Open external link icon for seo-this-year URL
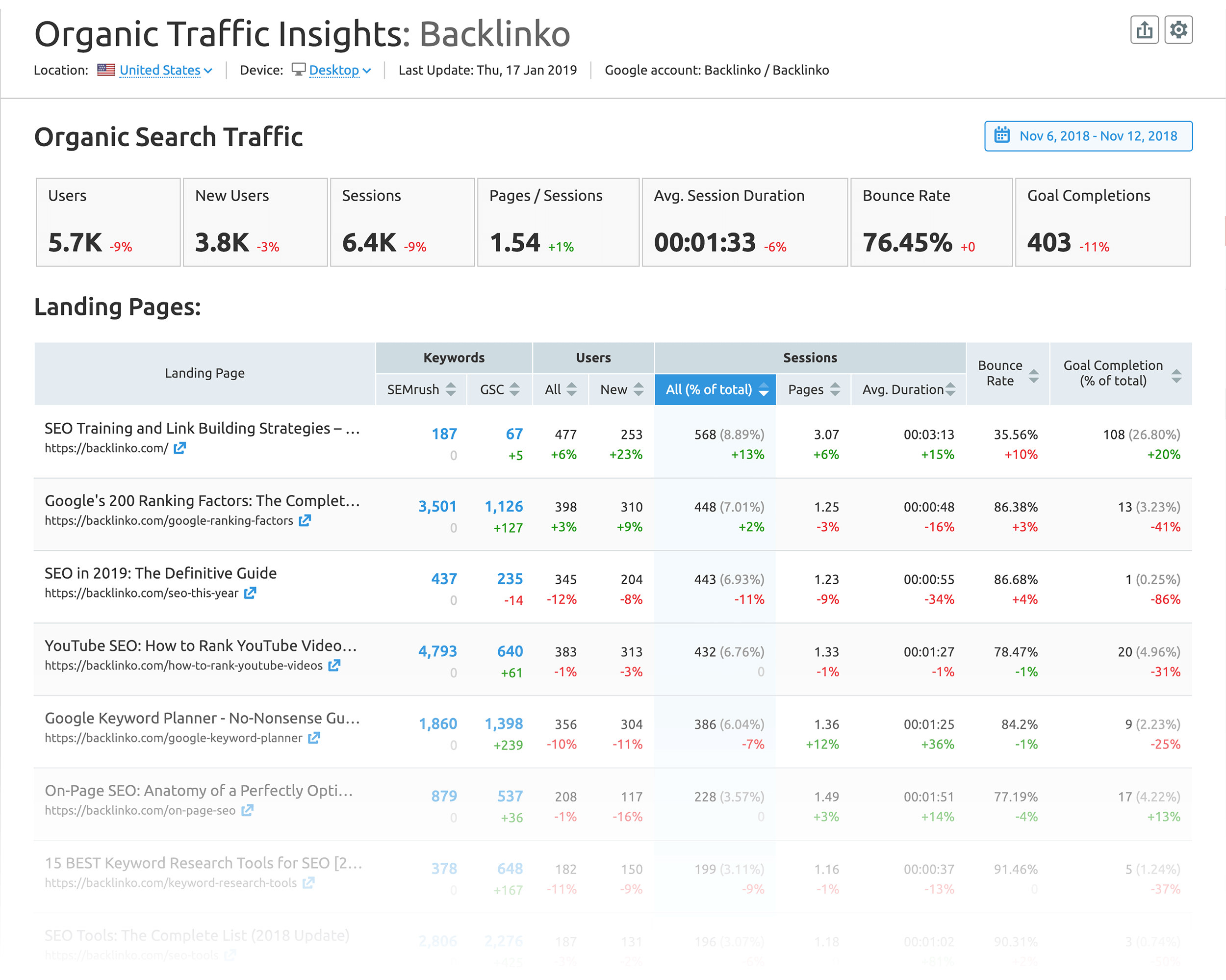 [250, 593]
